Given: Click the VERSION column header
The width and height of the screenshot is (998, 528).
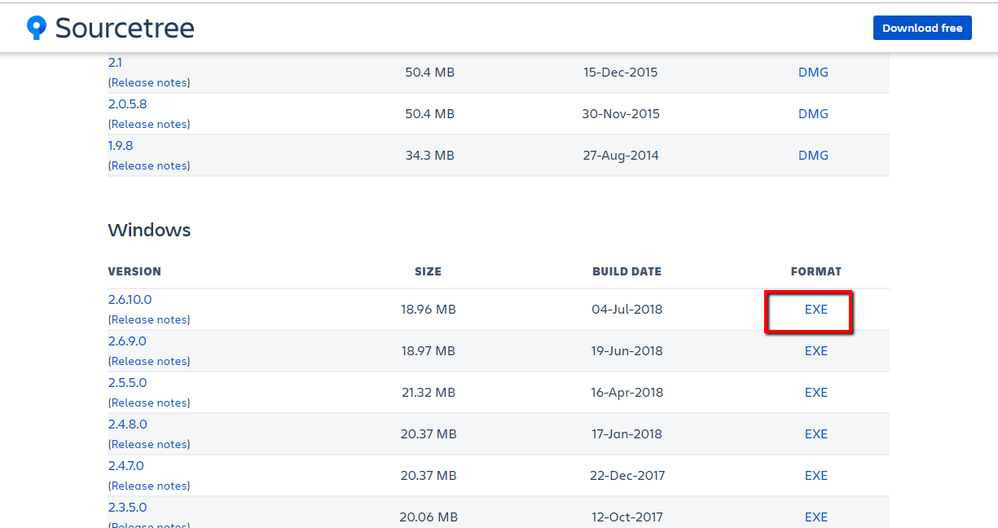Looking at the screenshot, I should pyautogui.click(x=134, y=272).
